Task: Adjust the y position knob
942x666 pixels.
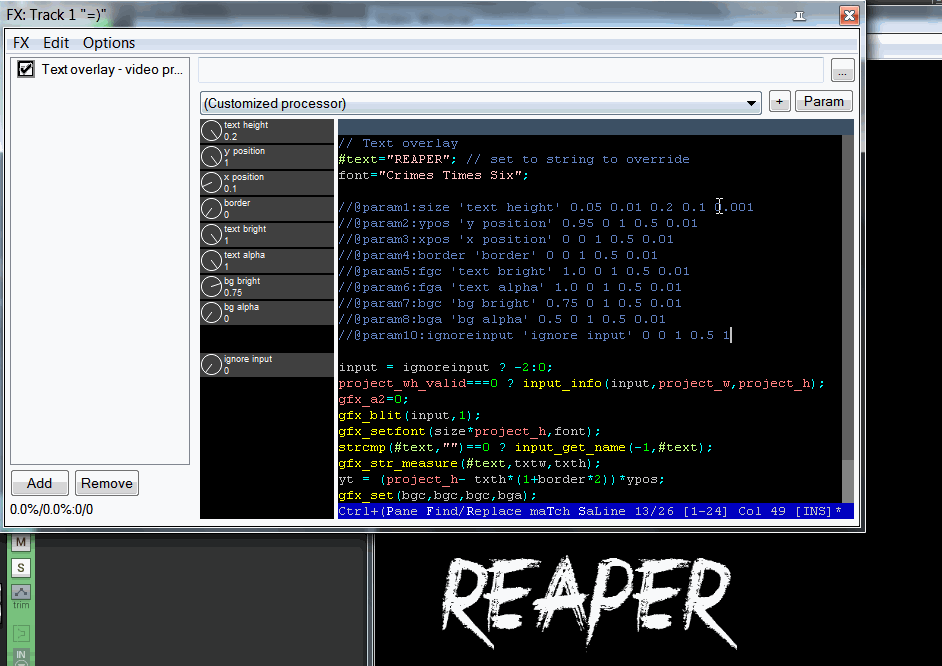Action: pos(211,156)
